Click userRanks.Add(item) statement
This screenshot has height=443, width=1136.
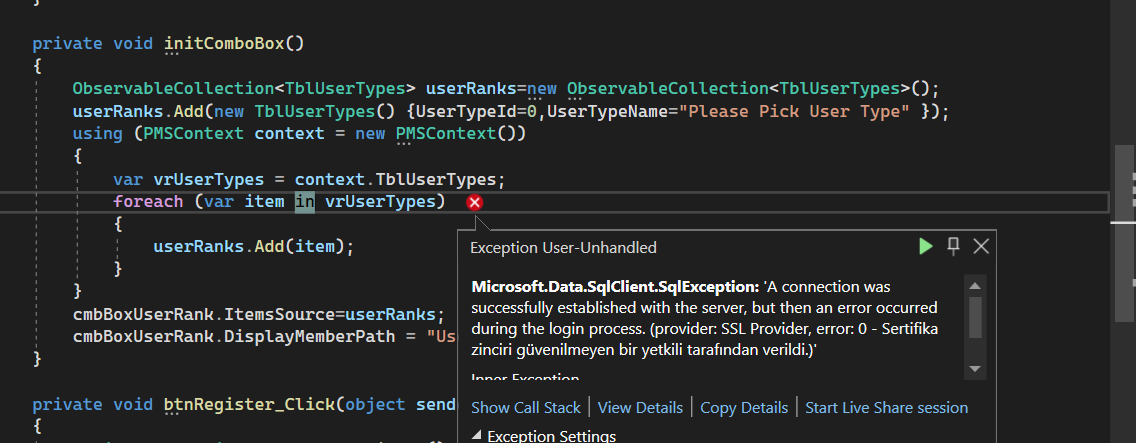point(254,246)
